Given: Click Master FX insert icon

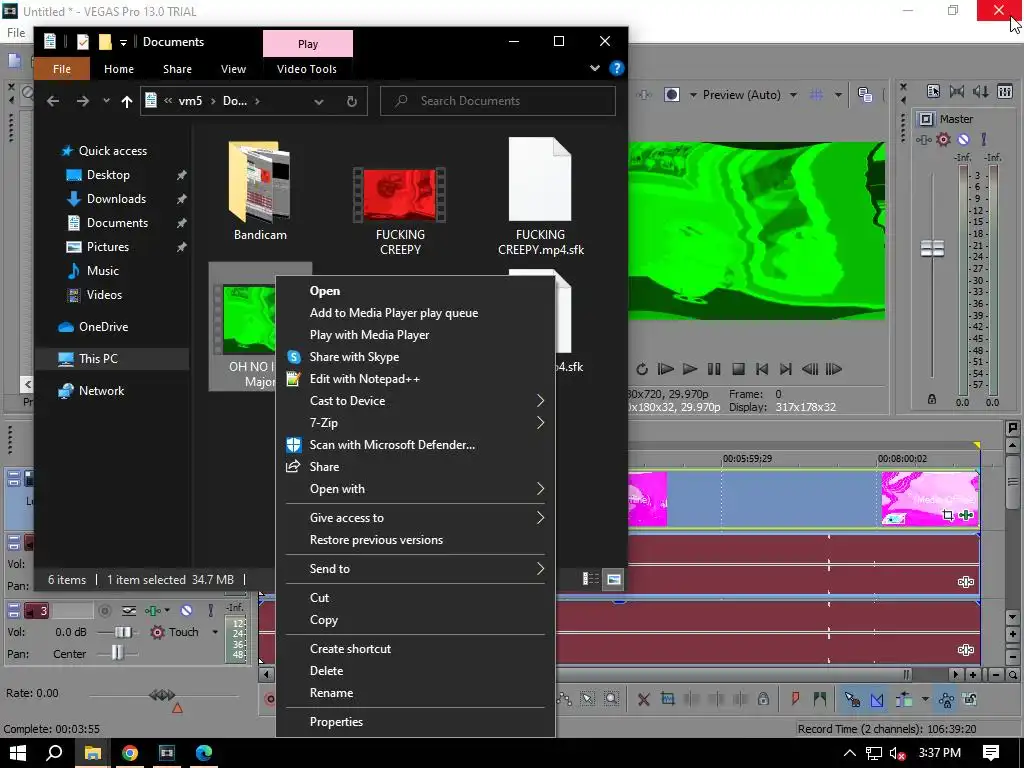Looking at the screenshot, I should (923, 139).
